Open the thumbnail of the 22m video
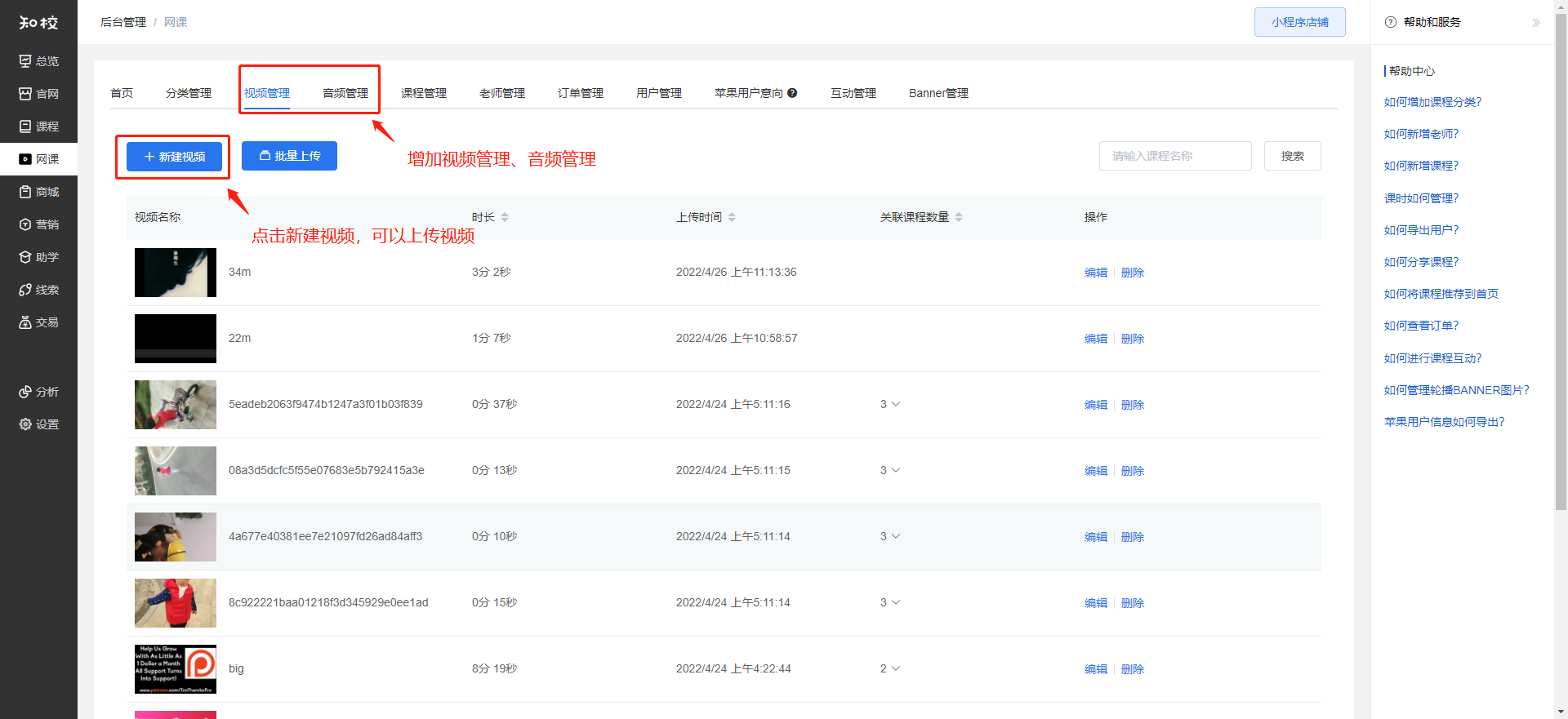 click(x=176, y=338)
